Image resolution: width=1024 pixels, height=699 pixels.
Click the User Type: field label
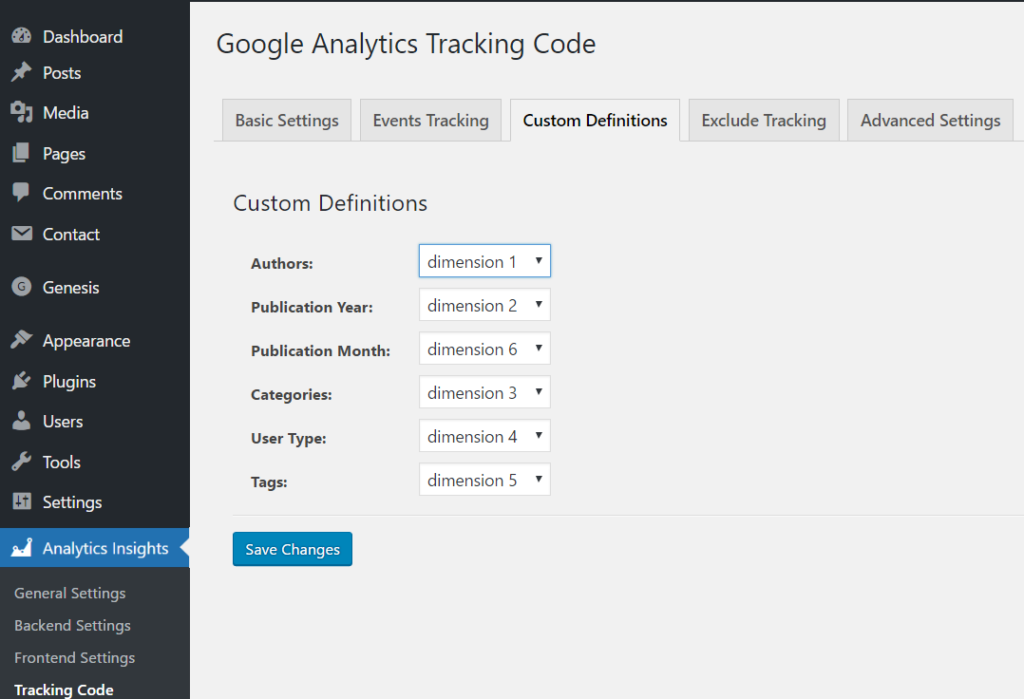point(289,438)
